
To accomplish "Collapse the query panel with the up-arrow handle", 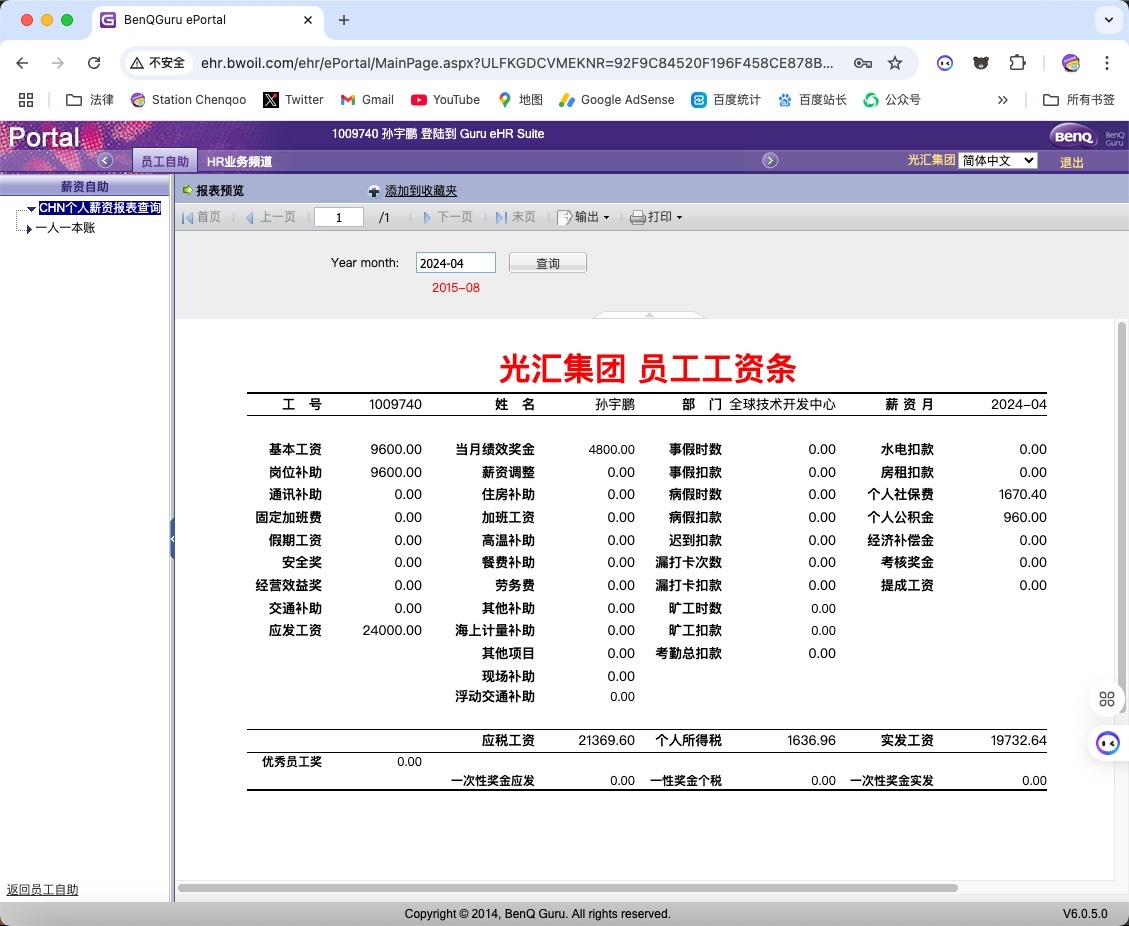I will 649,315.
